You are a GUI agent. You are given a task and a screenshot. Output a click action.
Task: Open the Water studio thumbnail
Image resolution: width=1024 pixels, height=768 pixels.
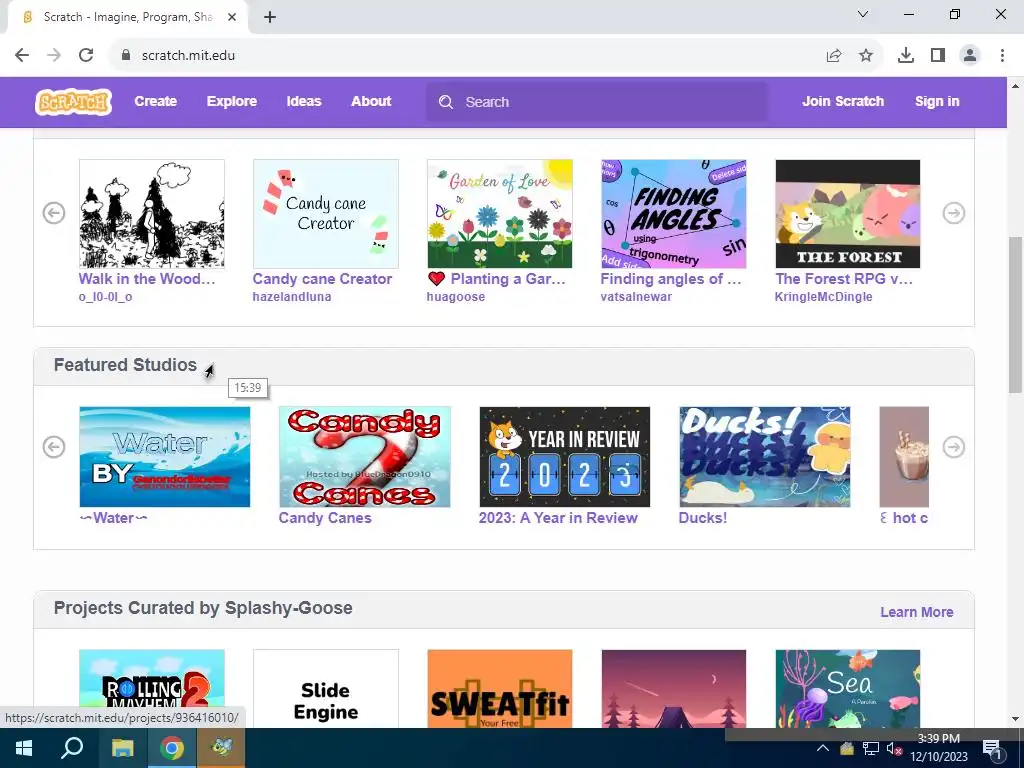click(x=165, y=456)
